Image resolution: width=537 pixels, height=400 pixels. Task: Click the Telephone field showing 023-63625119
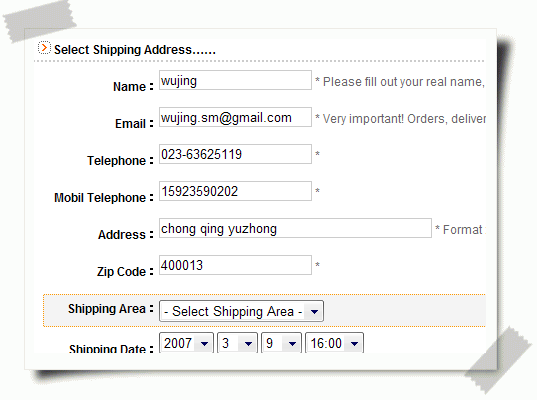tap(235, 154)
